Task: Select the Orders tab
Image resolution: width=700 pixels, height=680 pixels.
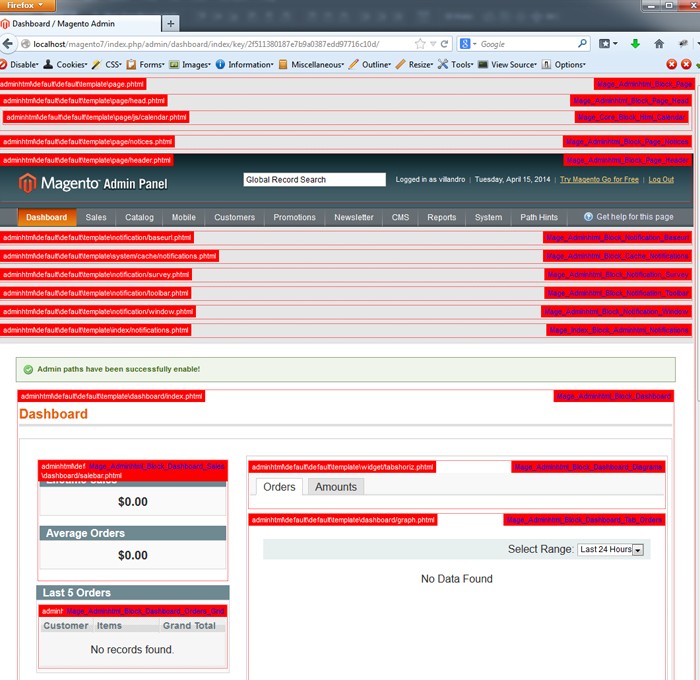Action: (x=279, y=487)
